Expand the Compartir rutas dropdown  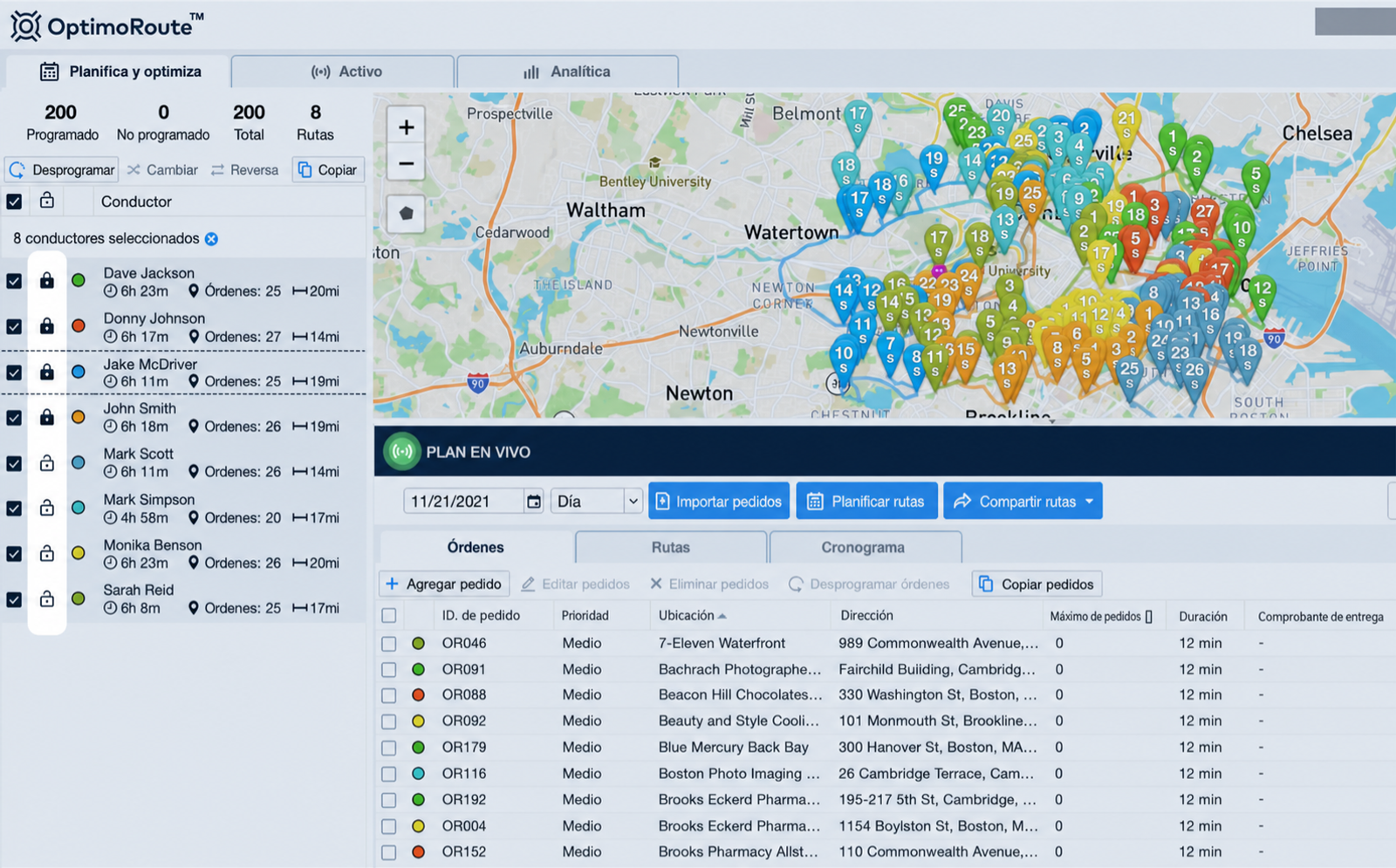click(x=1089, y=502)
